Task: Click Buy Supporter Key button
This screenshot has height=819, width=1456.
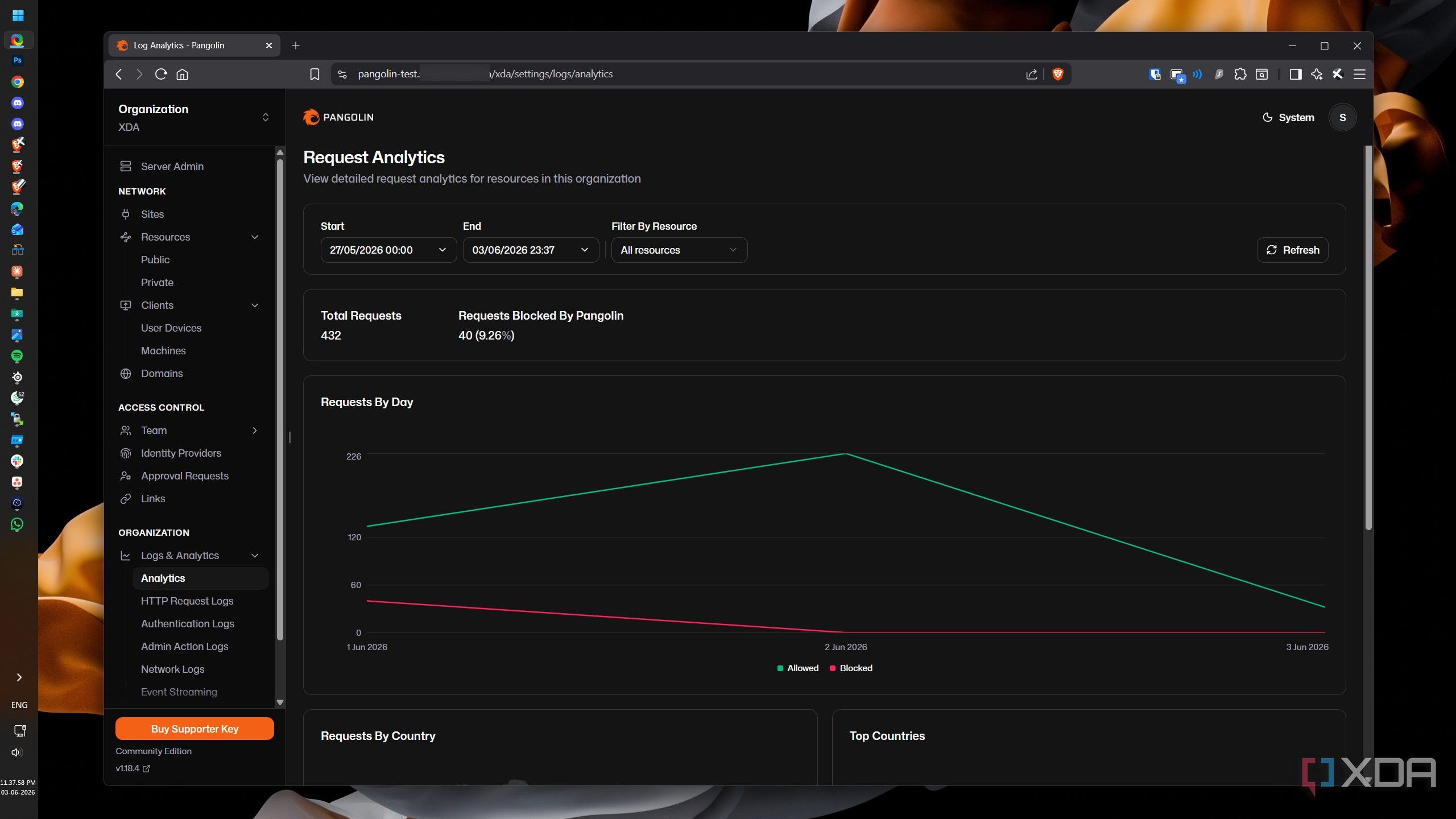Action: coord(195,729)
